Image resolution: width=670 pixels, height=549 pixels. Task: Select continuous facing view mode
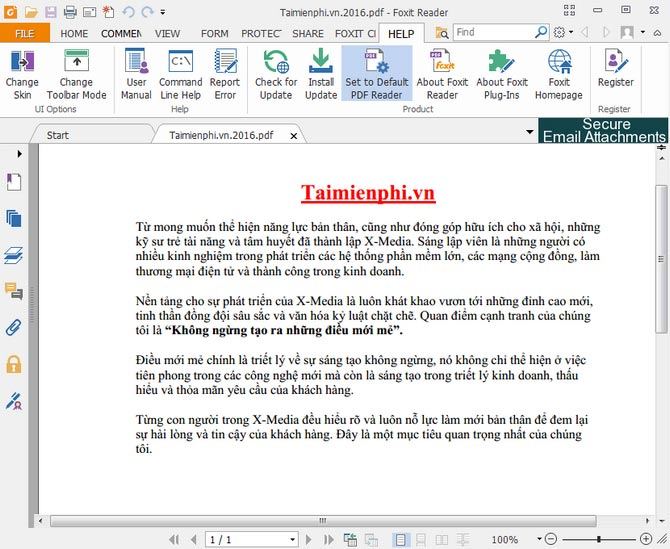pos(462,540)
